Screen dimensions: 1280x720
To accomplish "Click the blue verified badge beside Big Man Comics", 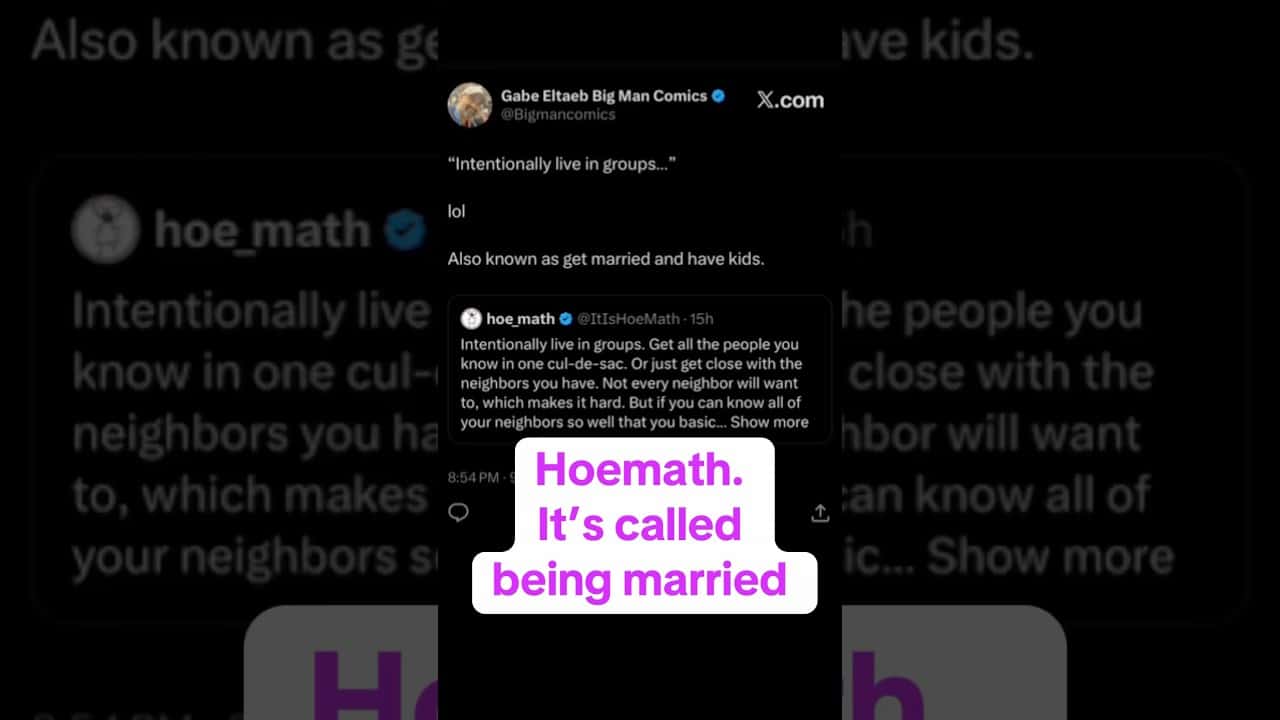I will tap(718, 96).
